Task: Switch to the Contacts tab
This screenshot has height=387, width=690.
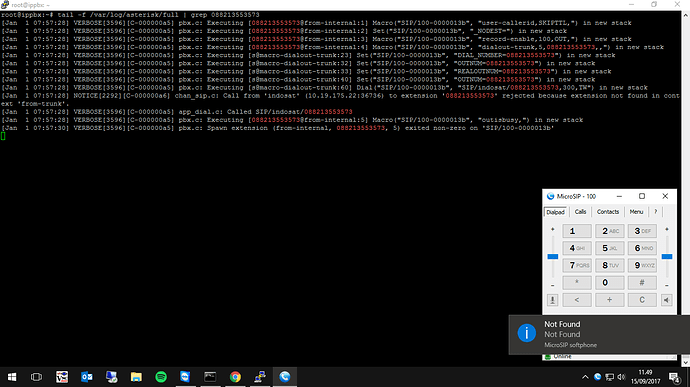Action: click(x=608, y=212)
